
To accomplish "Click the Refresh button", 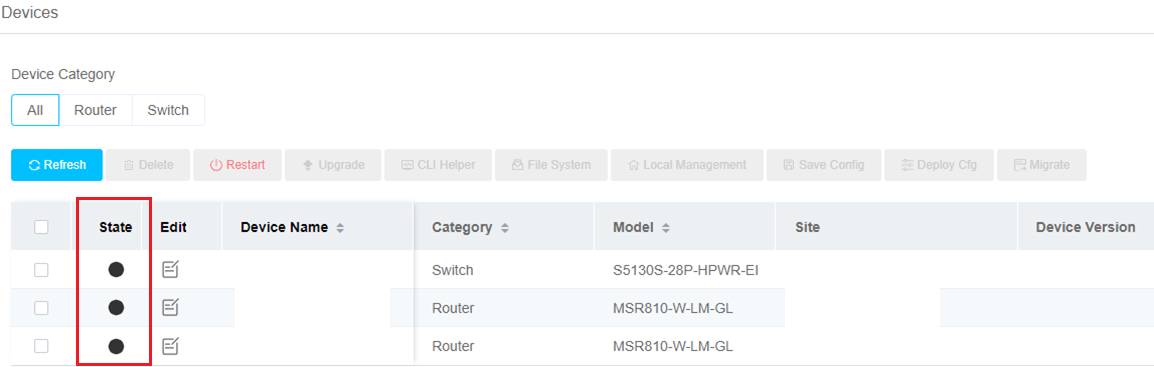I will tap(57, 165).
